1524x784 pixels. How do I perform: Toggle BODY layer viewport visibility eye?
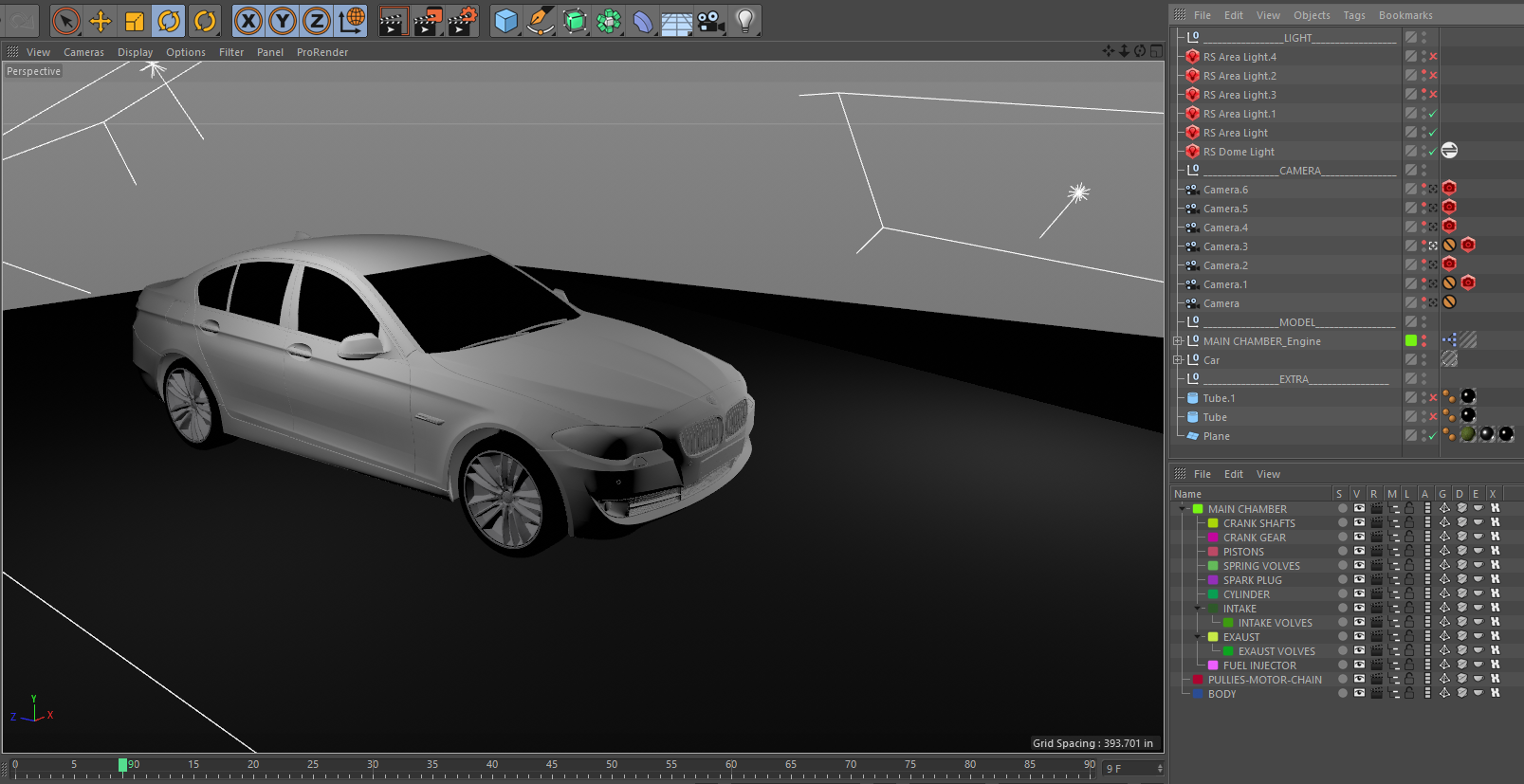pos(1359,693)
